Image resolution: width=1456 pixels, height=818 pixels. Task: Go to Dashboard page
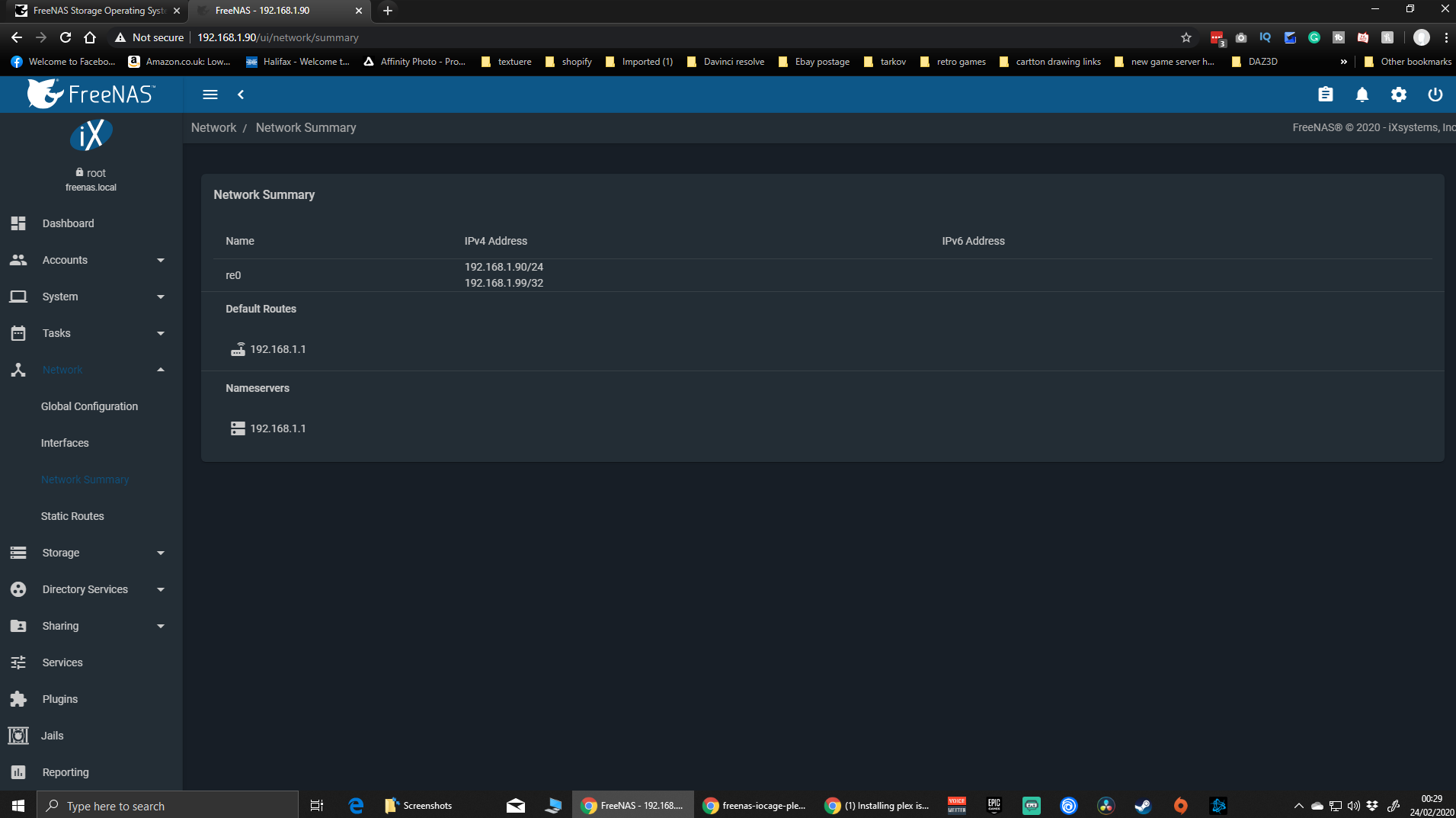pyautogui.click(x=69, y=223)
